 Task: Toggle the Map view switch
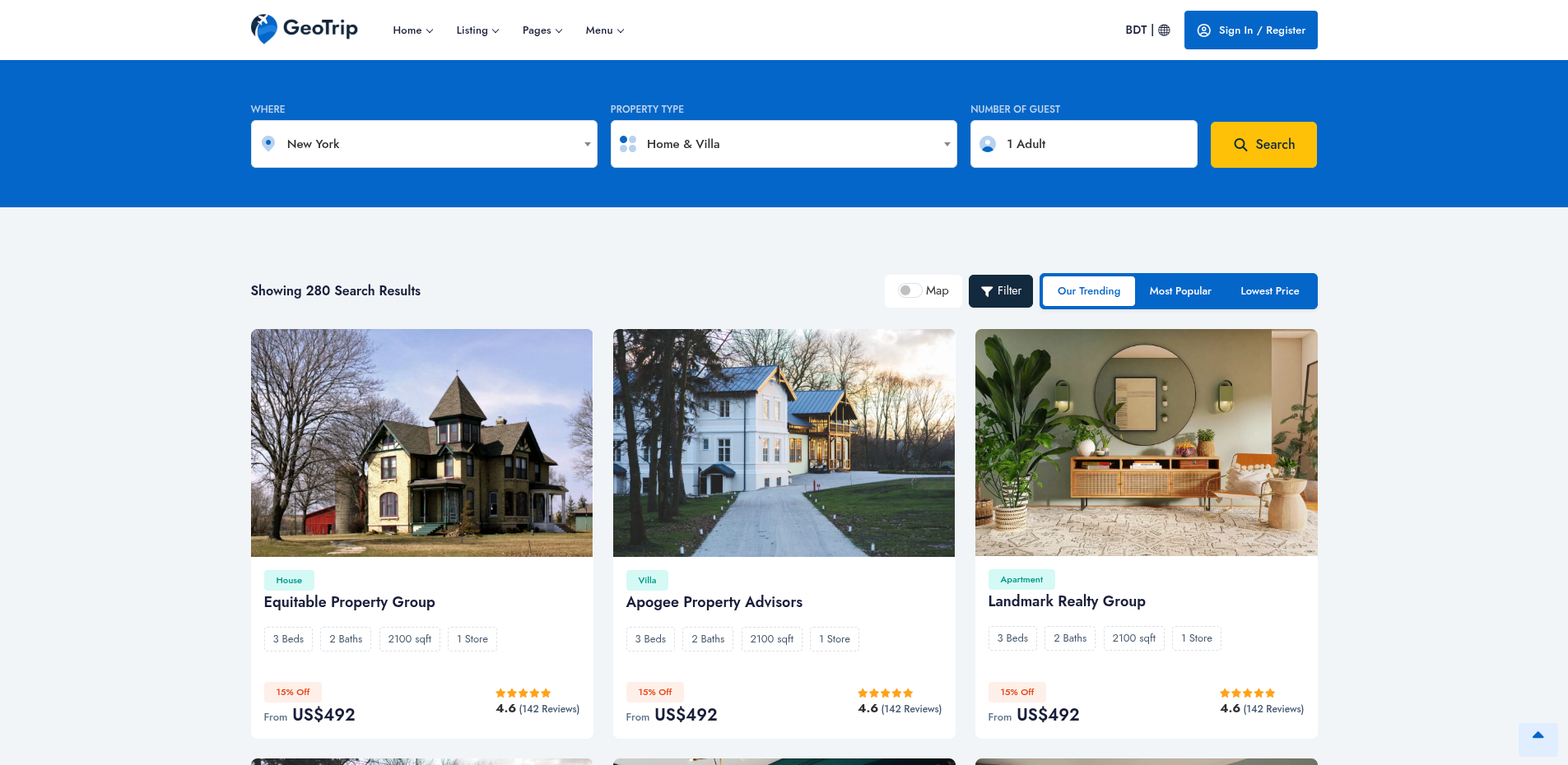tap(910, 290)
